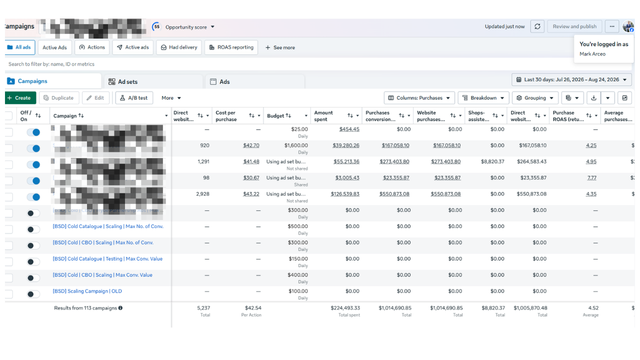Click the $43.22 cost per purchase value
Viewport: 640px width, 360px height.
click(251, 194)
